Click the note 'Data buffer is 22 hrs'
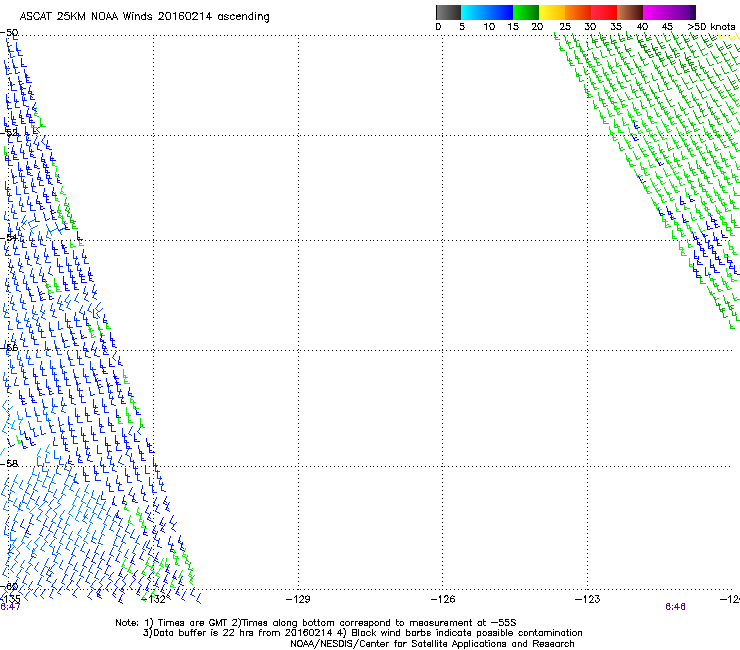The height and width of the screenshot is (650, 740). (x=205, y=633)
